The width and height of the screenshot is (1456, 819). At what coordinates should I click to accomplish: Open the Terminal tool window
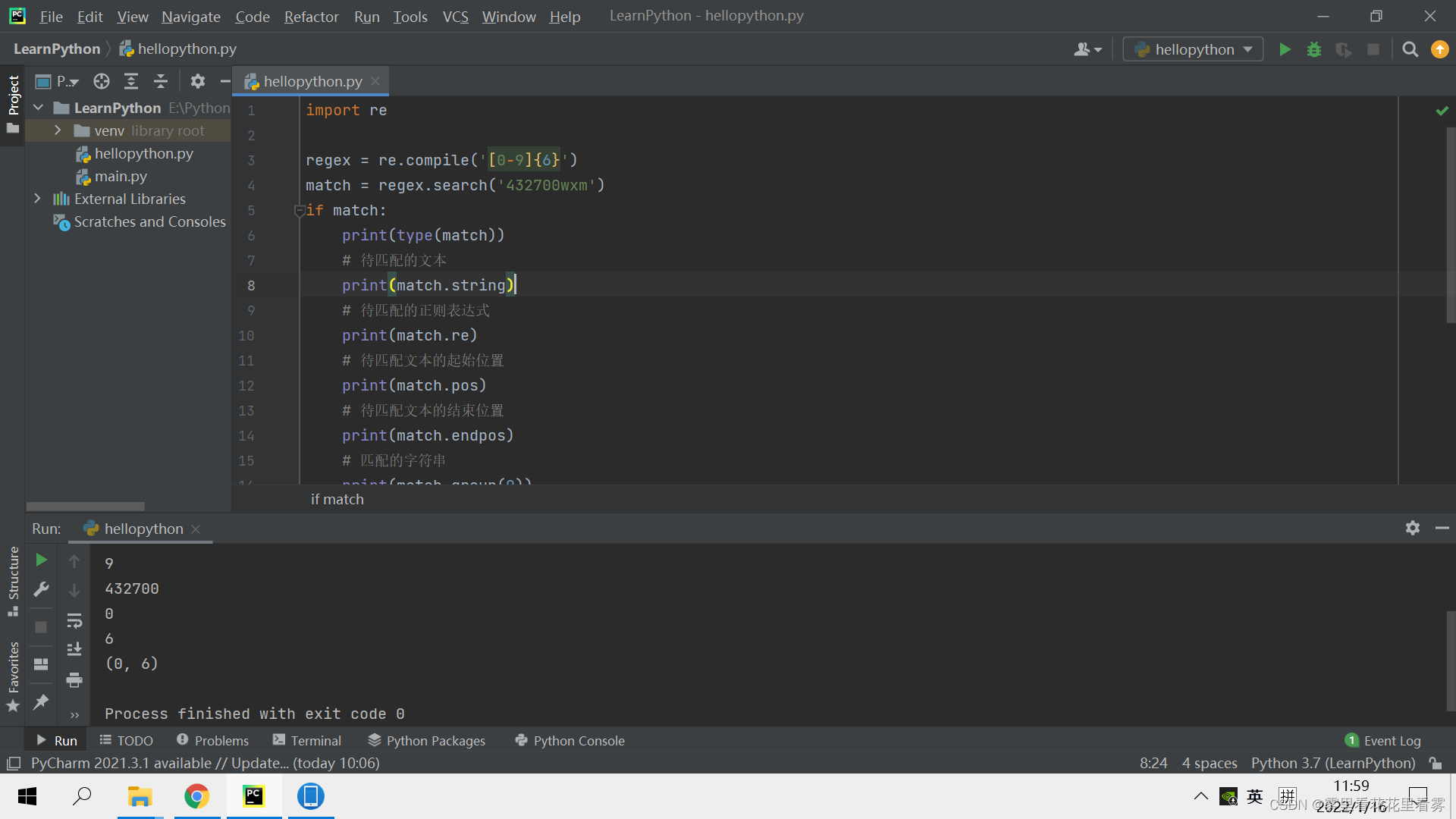pyautogui.click(x=307, y=740)
